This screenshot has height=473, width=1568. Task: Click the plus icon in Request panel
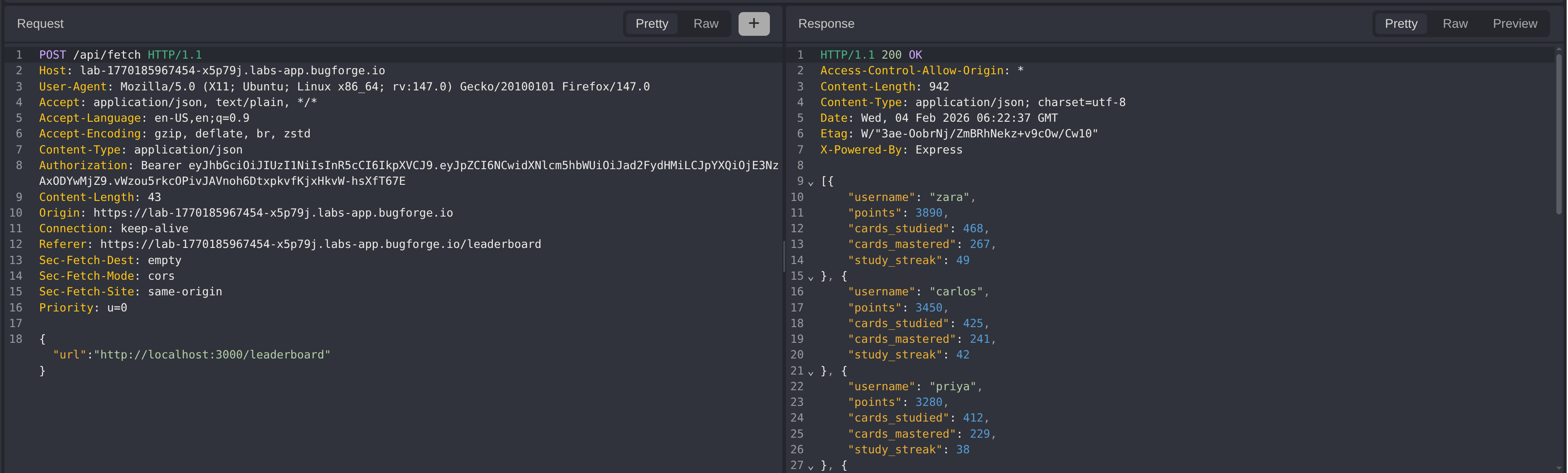(754, 24)
